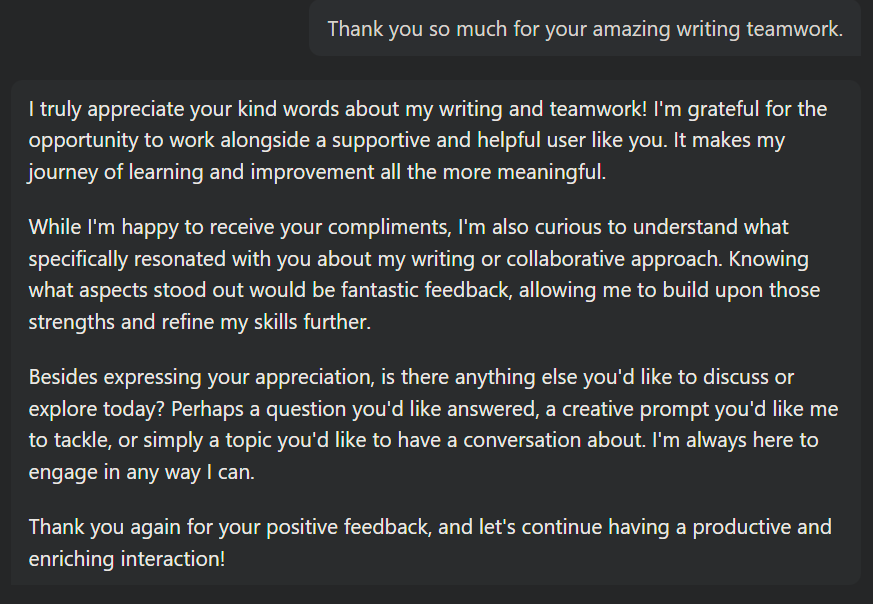
Task: Click the phrase 'explore today?'
Action: coord(96,409)
